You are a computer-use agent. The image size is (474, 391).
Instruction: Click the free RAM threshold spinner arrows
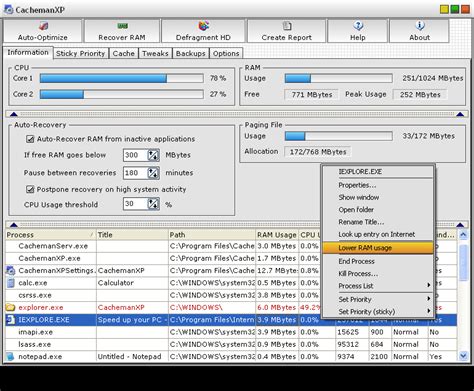click(x=153, y=155)
